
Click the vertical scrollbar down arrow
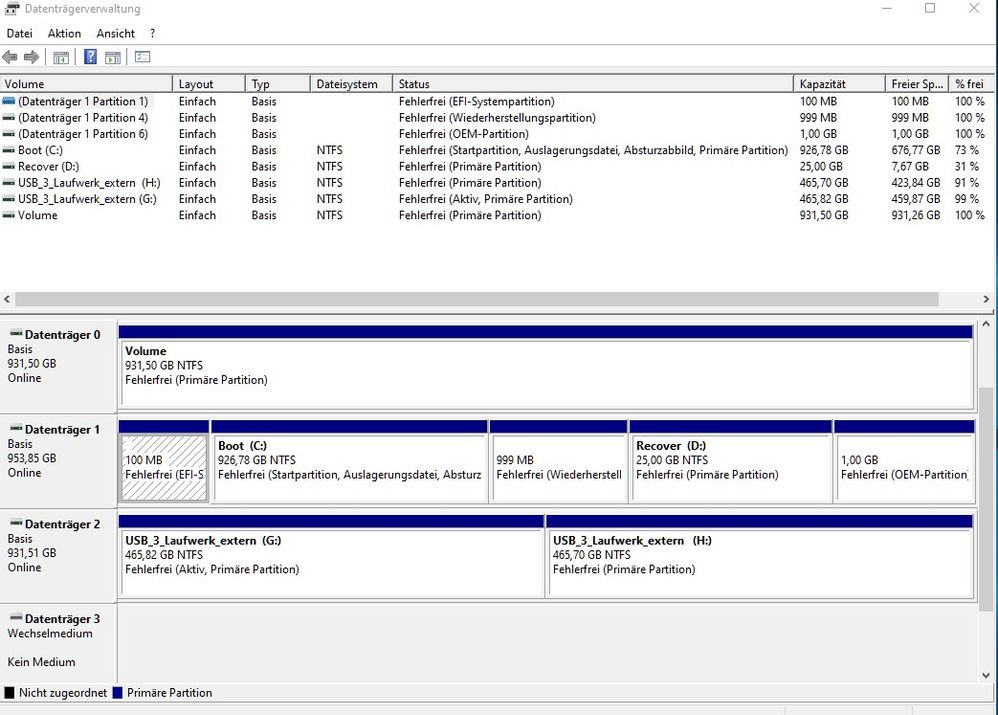(987, 676)
